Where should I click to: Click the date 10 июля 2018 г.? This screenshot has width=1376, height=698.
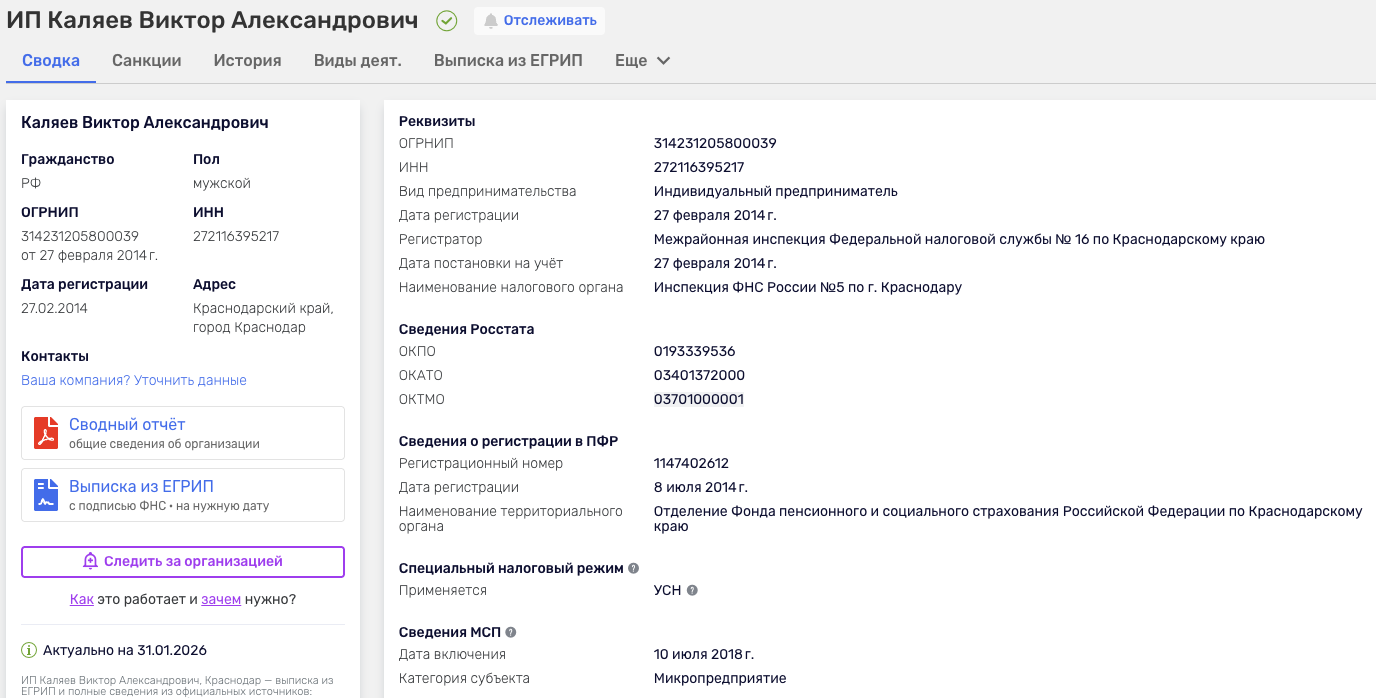(x=704, y=654)
